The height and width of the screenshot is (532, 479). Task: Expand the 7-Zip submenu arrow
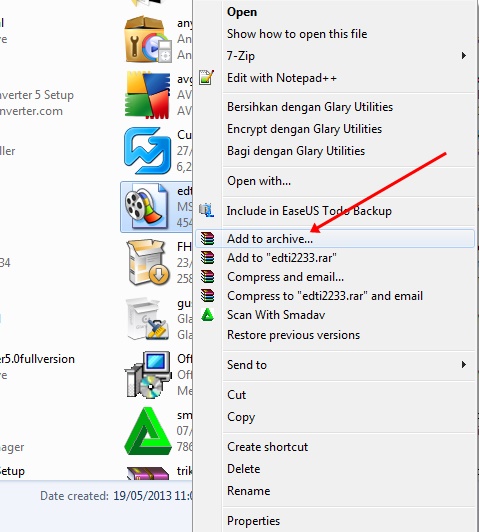[x=464, y=56]
